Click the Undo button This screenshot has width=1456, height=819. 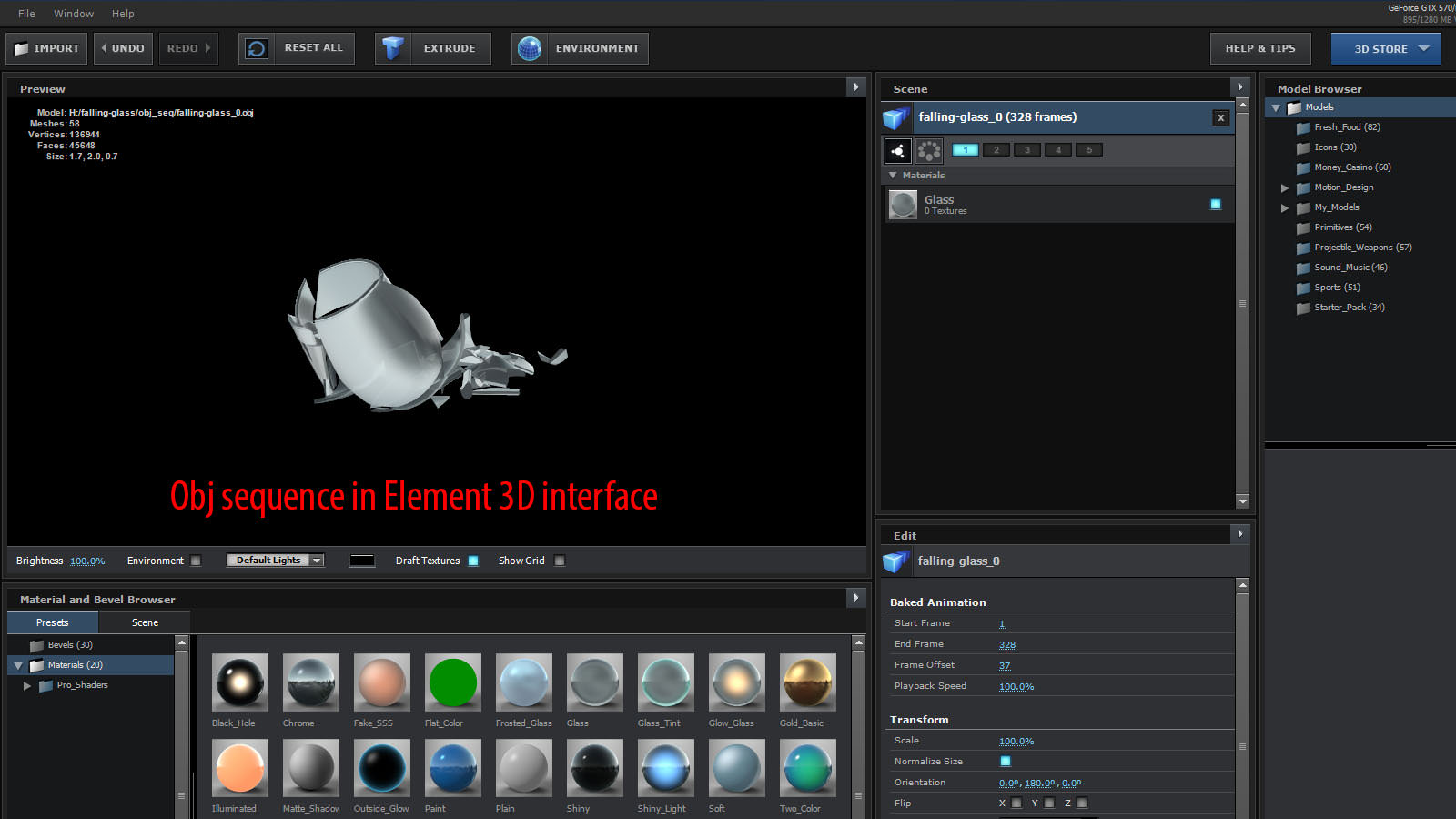(x=123, y=48)
